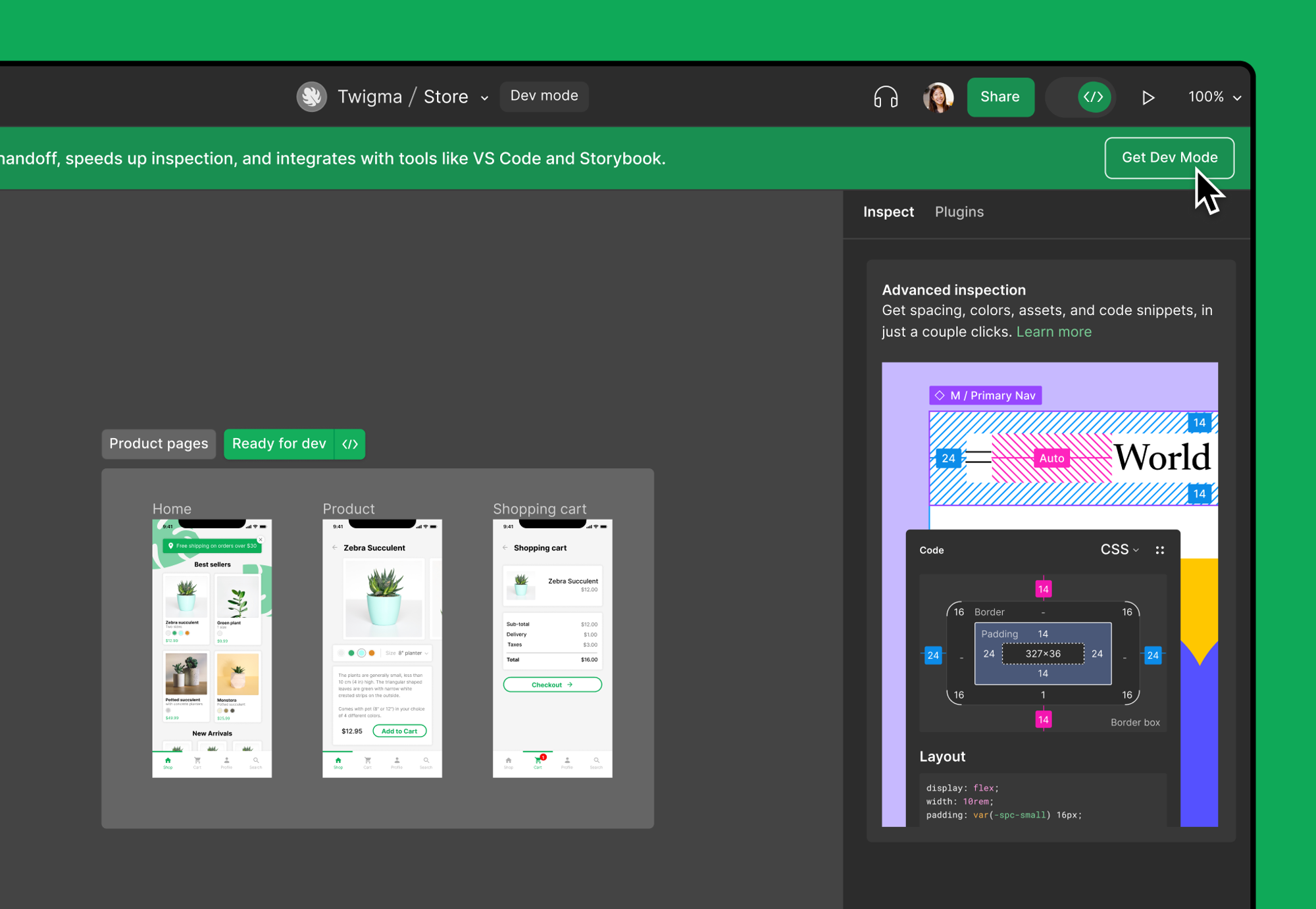Screen dimensions: 1316x909
Task: Click the M / Primary Nav component label
Action: click(x=985, y=395)
